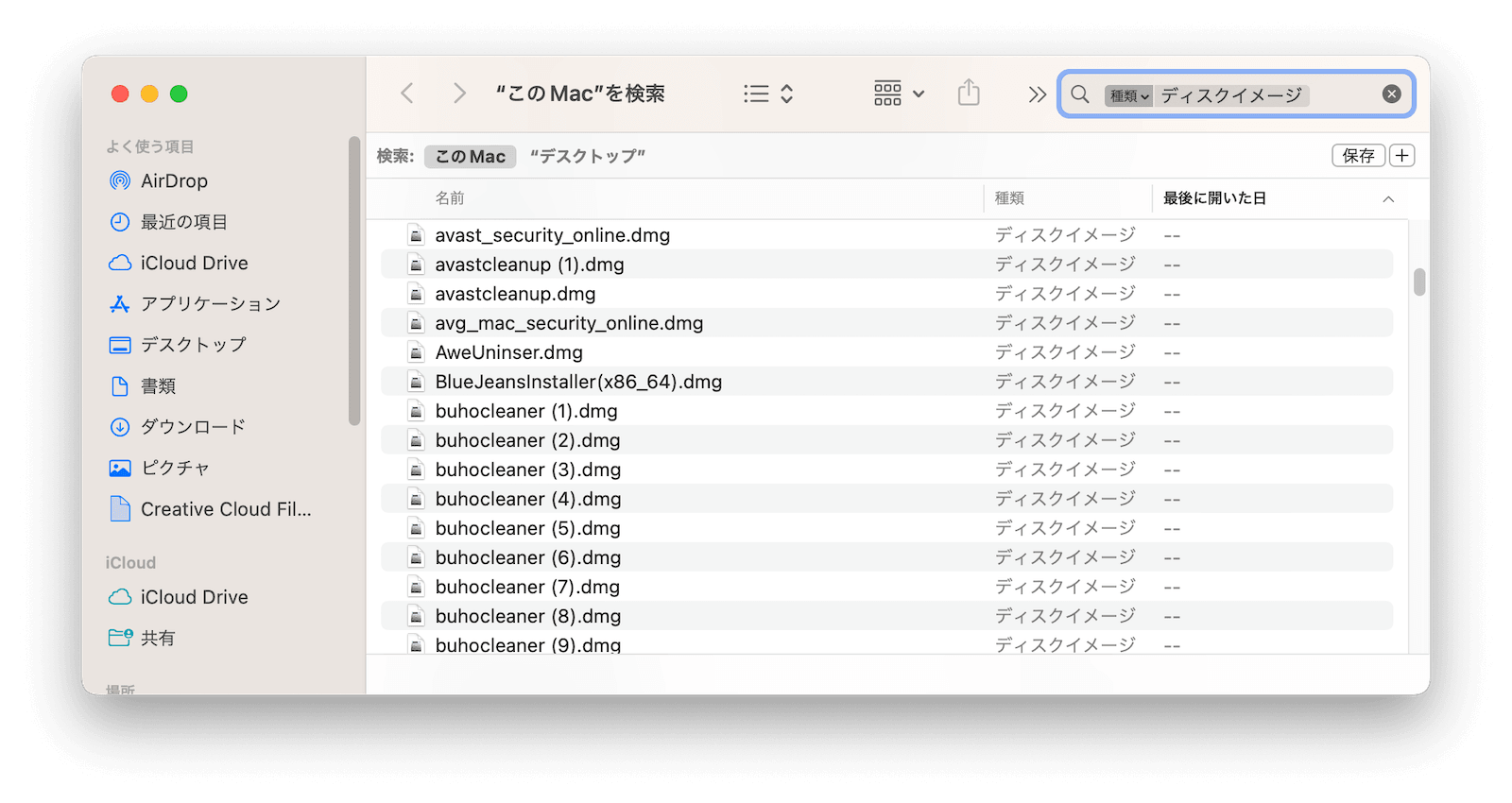
Task: Open the list view switcher
Action: (768, 94)
